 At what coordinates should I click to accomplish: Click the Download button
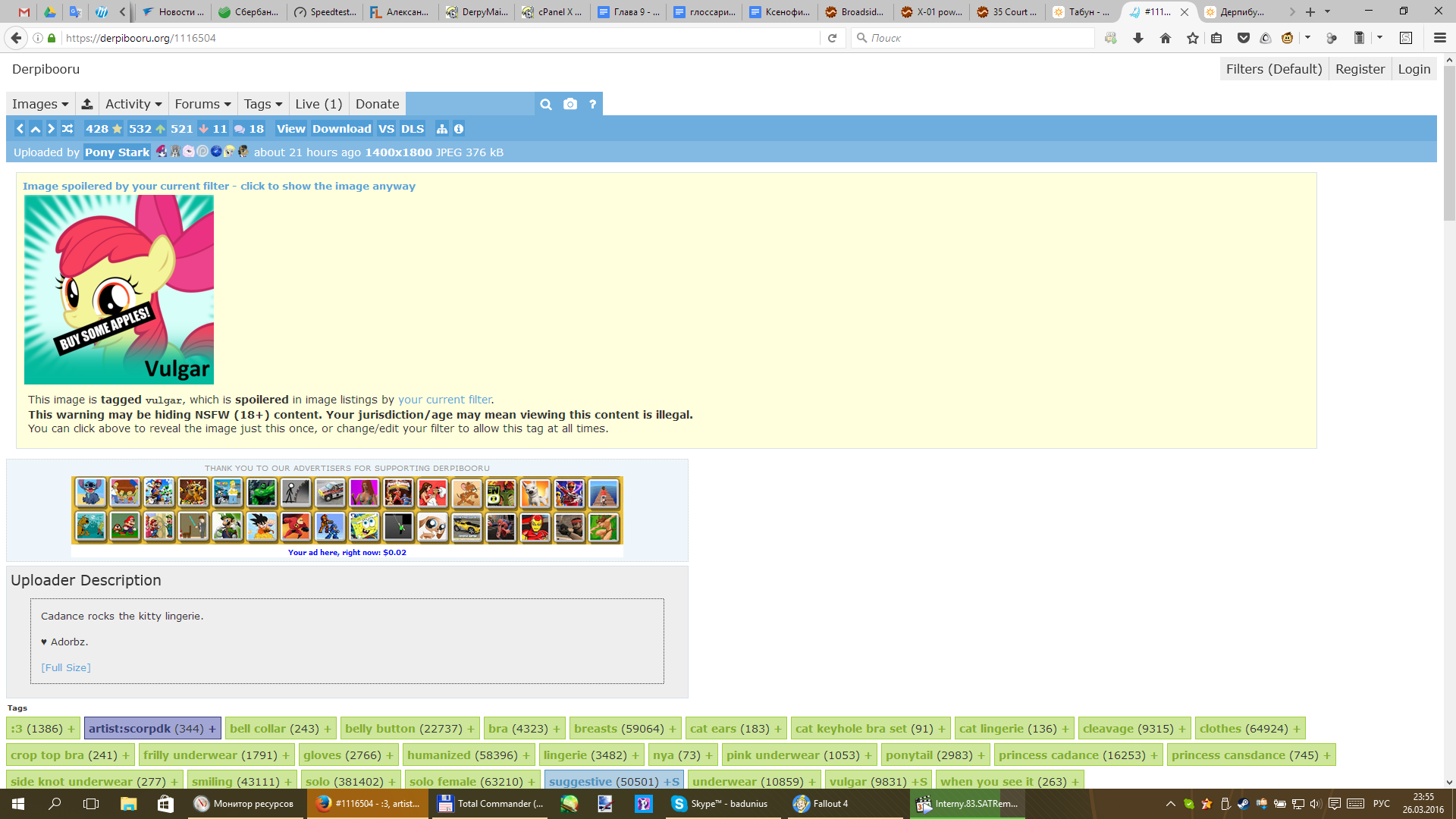[341, 129]
